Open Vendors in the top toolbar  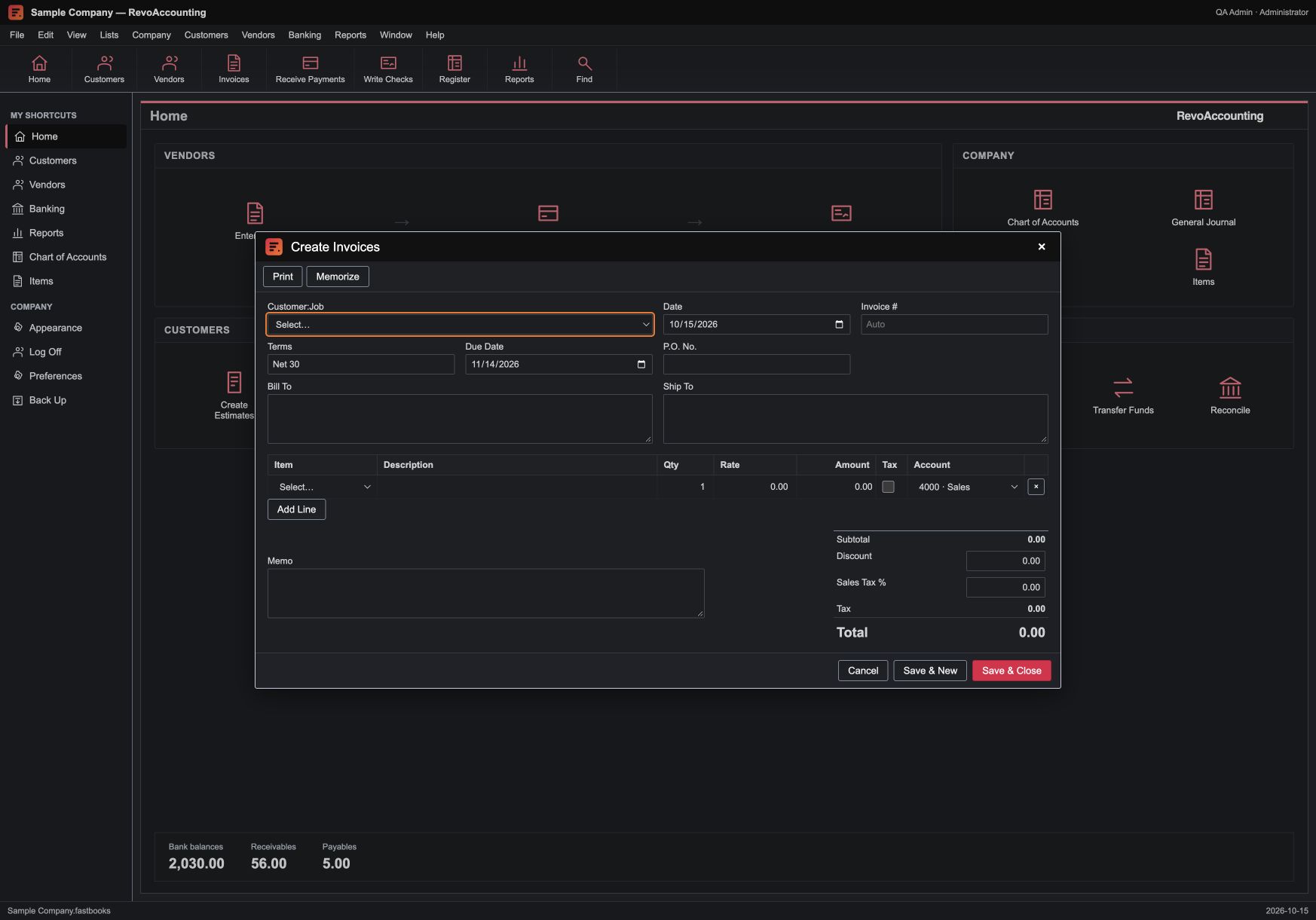169,69
